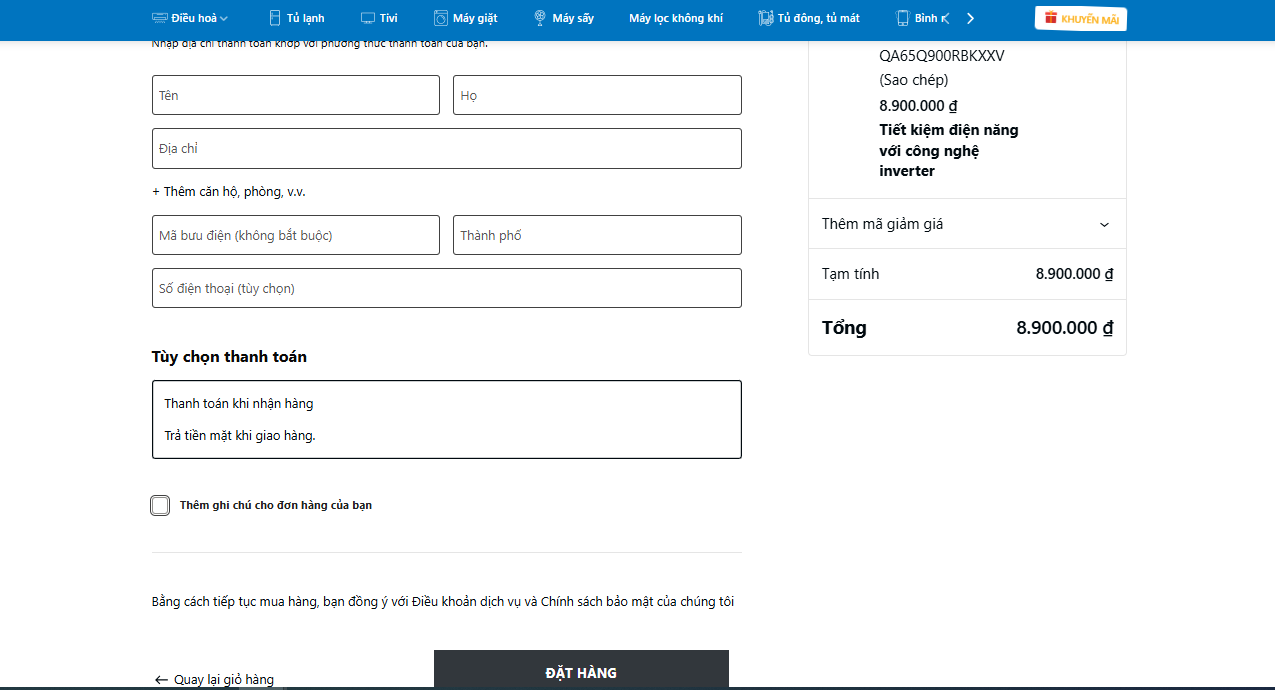1275x690 pixels.
Task: Tick the Thêm ghi chú cho đơn hàng checkbox
Action: 160,505
